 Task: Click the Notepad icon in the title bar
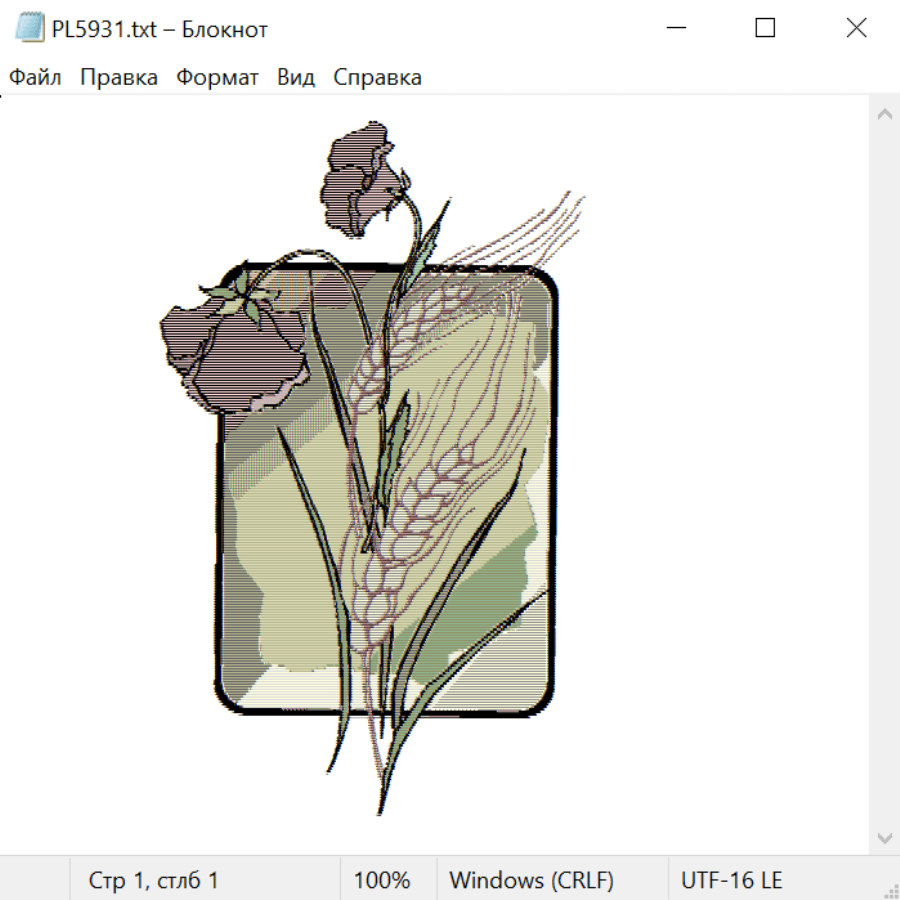click(x=29, y=28)
